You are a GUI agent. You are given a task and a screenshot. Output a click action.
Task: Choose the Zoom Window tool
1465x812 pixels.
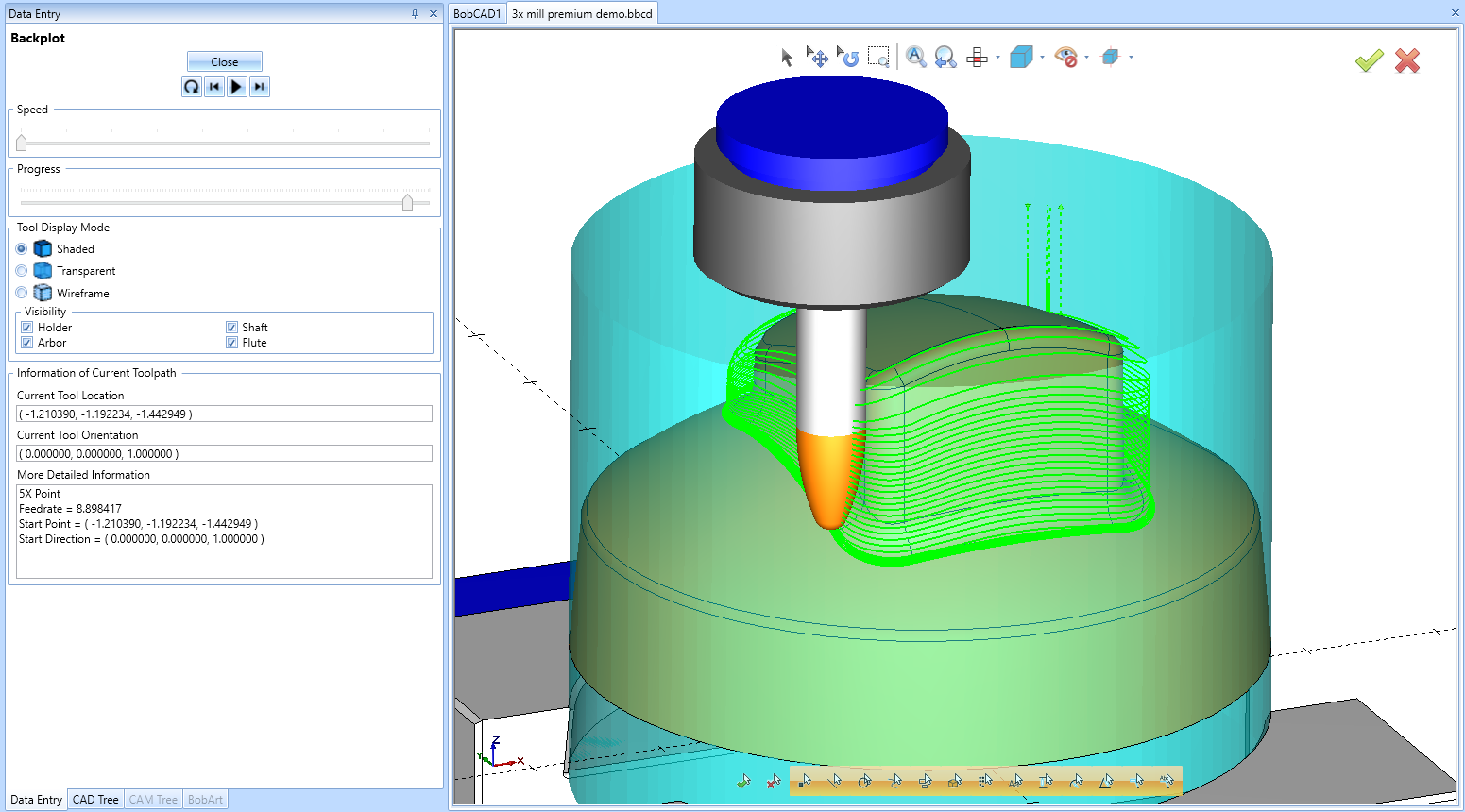coord(878,57)
